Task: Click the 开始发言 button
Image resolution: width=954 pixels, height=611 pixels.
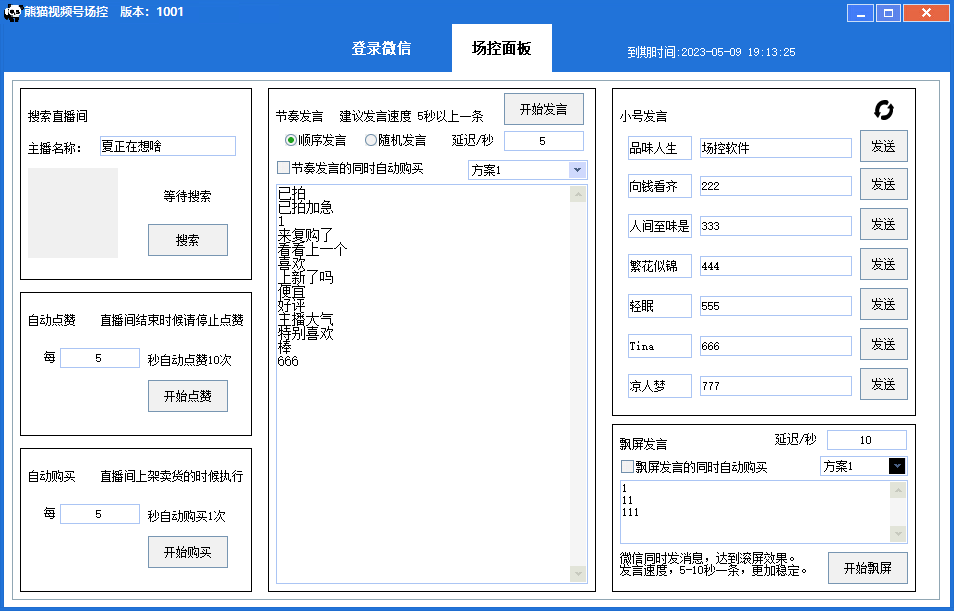Action: (x=543, y=110)
